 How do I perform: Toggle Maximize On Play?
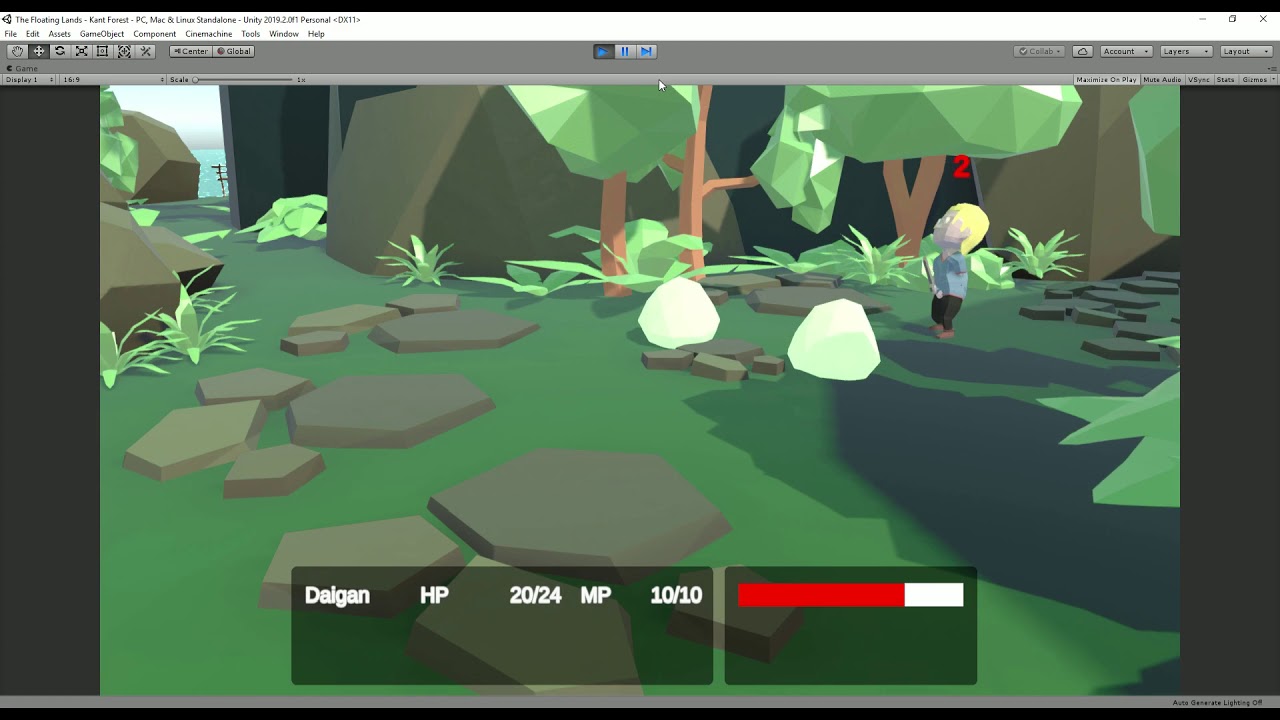coord(1106,79)
